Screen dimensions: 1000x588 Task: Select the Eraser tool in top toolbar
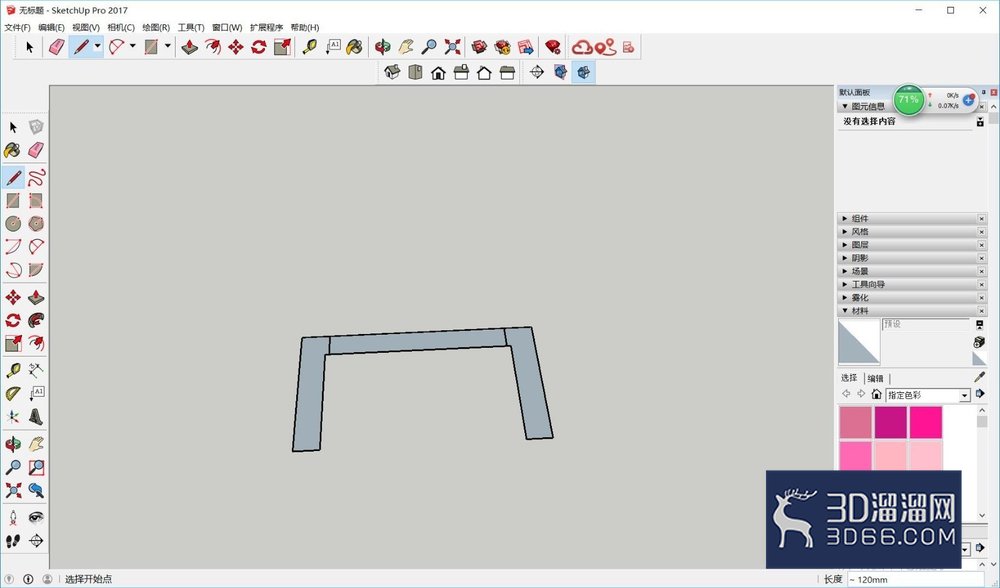57,47
